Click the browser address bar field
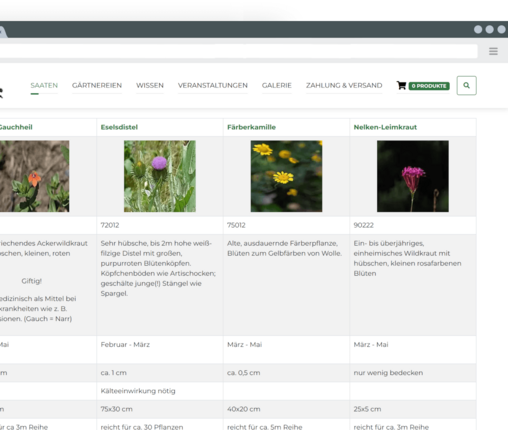Image resolution: width=508 pixels, height=430 pixels. pyautogui.click(x=239, y=51)
